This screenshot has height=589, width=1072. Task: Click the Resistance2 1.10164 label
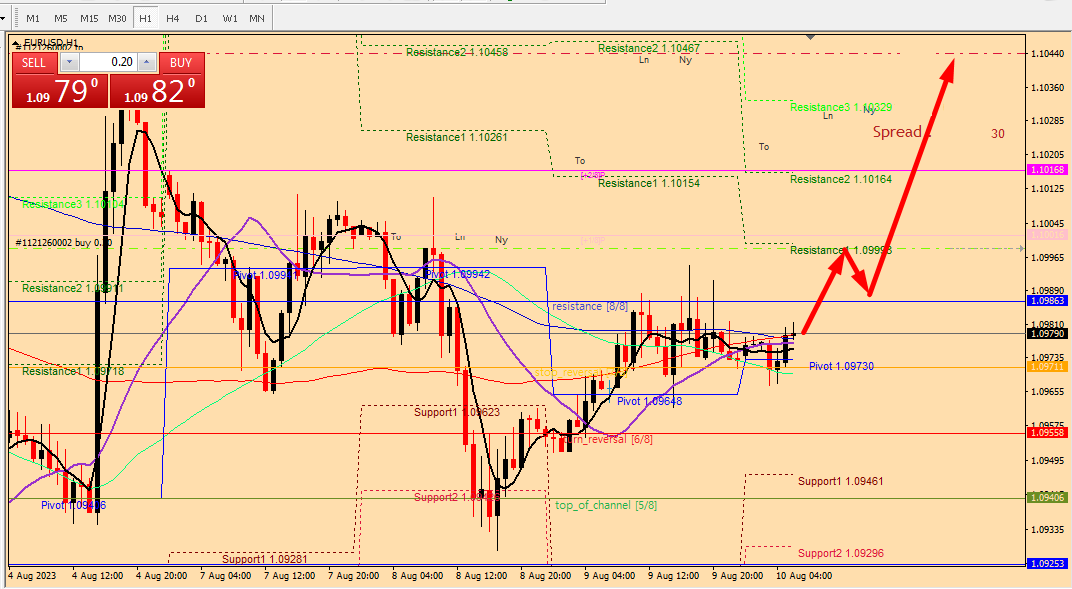coord(841,180)
